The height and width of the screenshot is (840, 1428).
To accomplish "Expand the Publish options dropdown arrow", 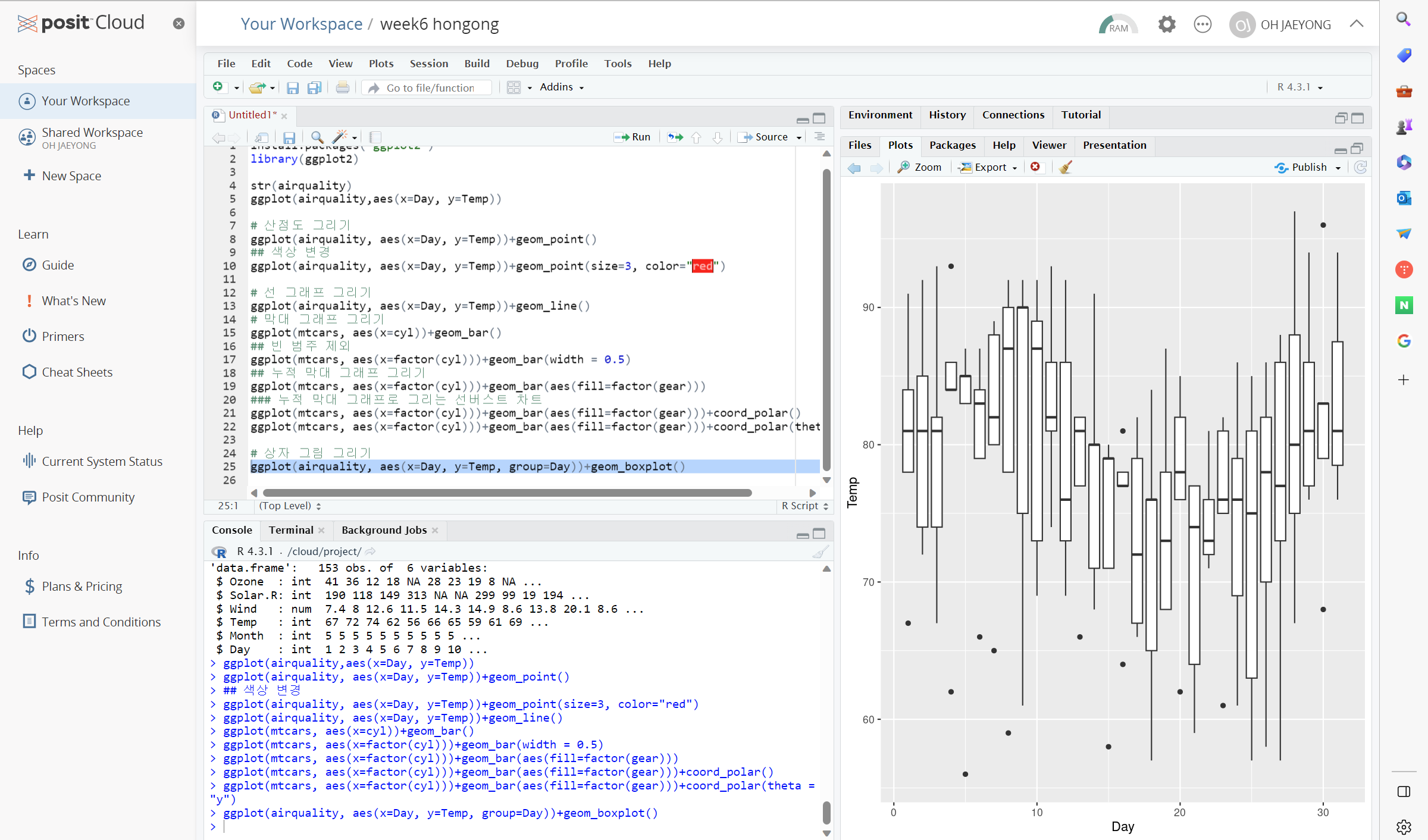I will [x=1338, y=168].
